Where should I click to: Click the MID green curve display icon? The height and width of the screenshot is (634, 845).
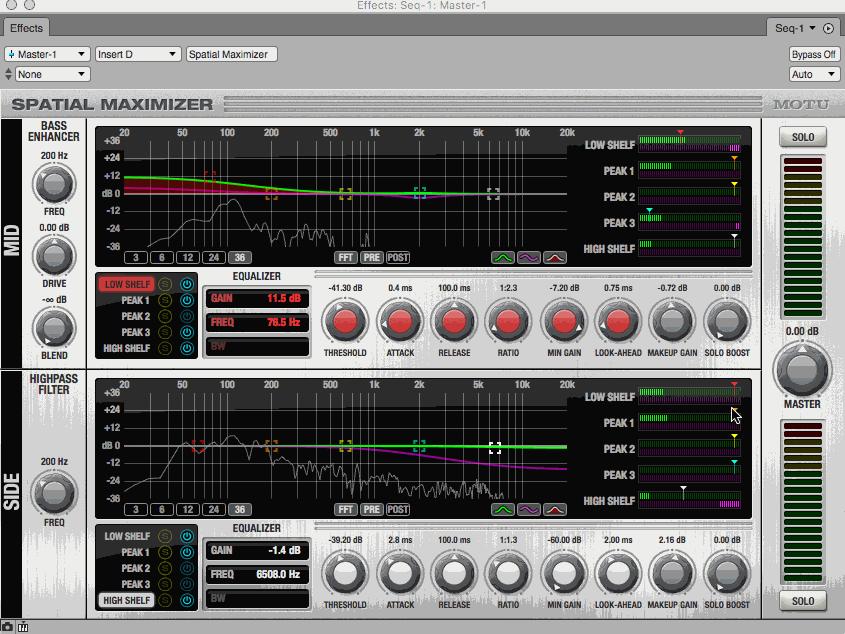coord(503,258)
